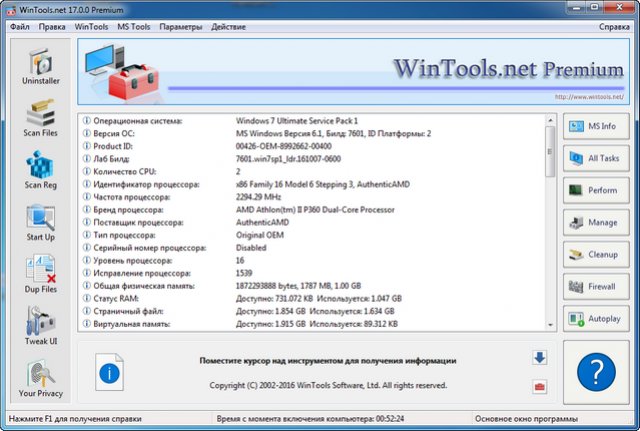Viewport: 640px width, 431px height.
Task: Open the Uninstaller tool
Action: pos(41,66)
